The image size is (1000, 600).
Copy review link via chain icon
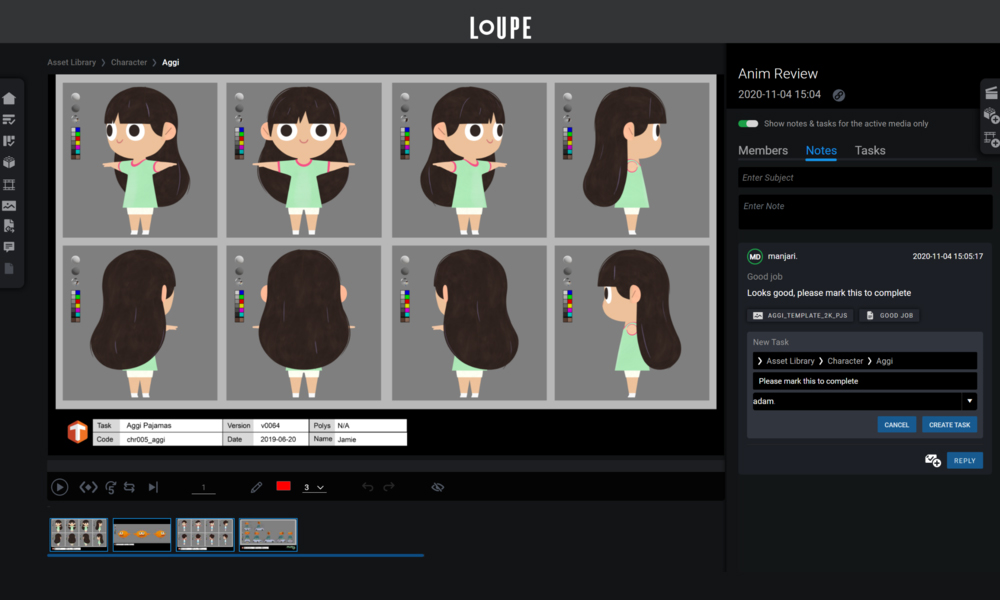point(839,95)
